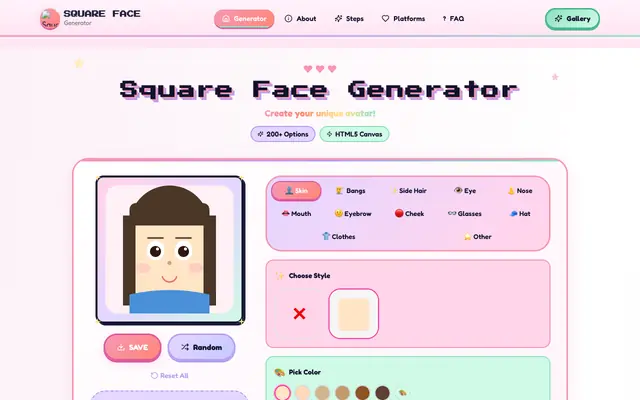The image size is (640, 400).
Task: Select the Bangs category
Action: click(x=350, y=191)
